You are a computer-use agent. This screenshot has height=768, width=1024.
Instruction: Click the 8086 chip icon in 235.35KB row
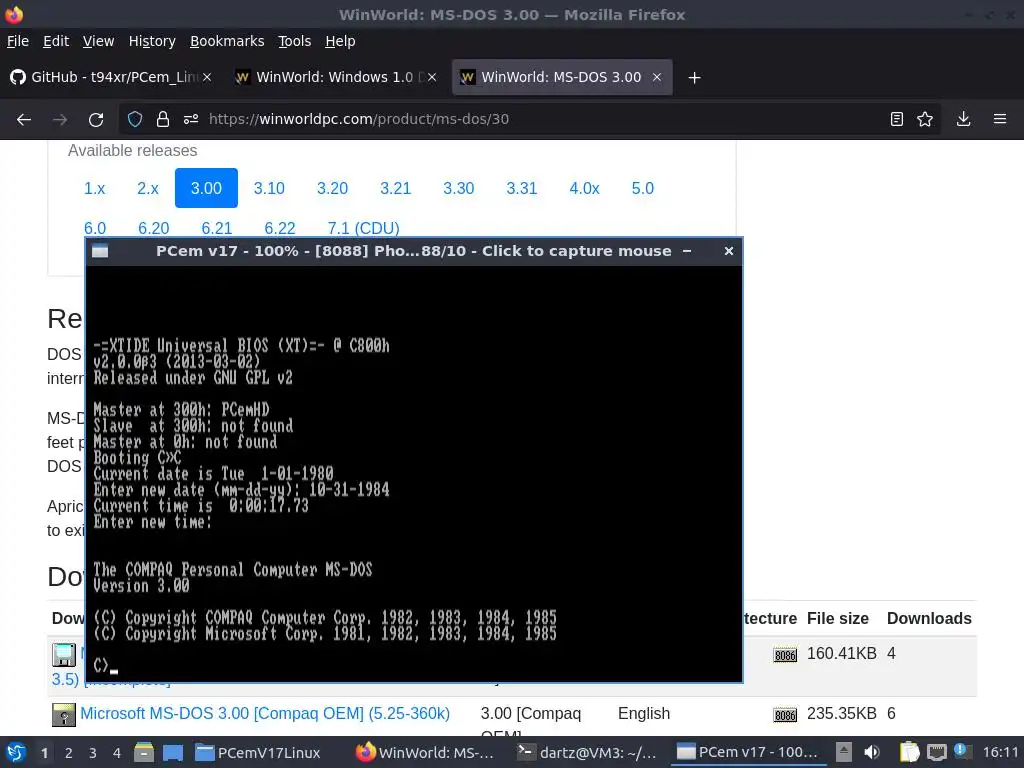[x=785, y=715]
